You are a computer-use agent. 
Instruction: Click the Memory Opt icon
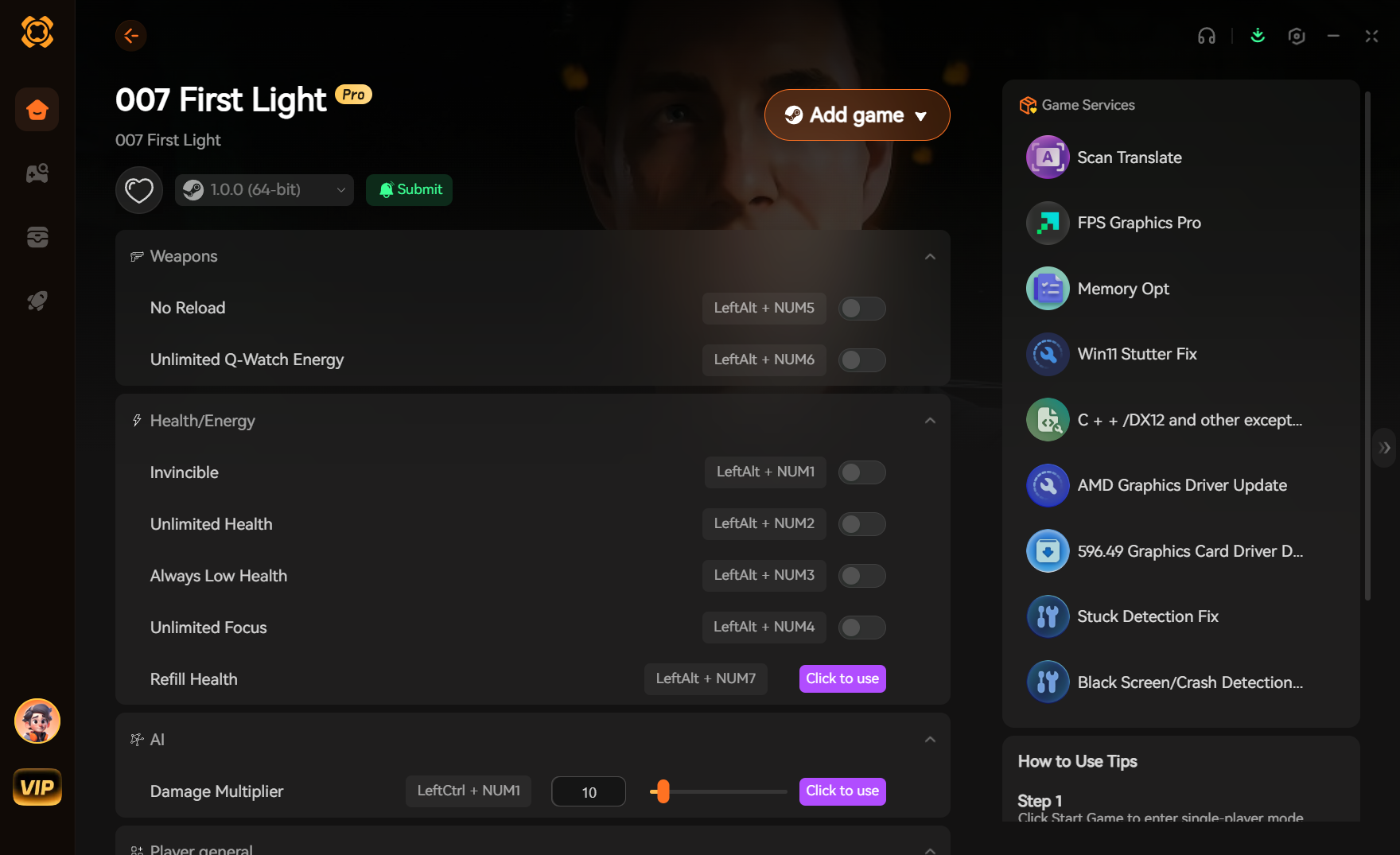1048,289
